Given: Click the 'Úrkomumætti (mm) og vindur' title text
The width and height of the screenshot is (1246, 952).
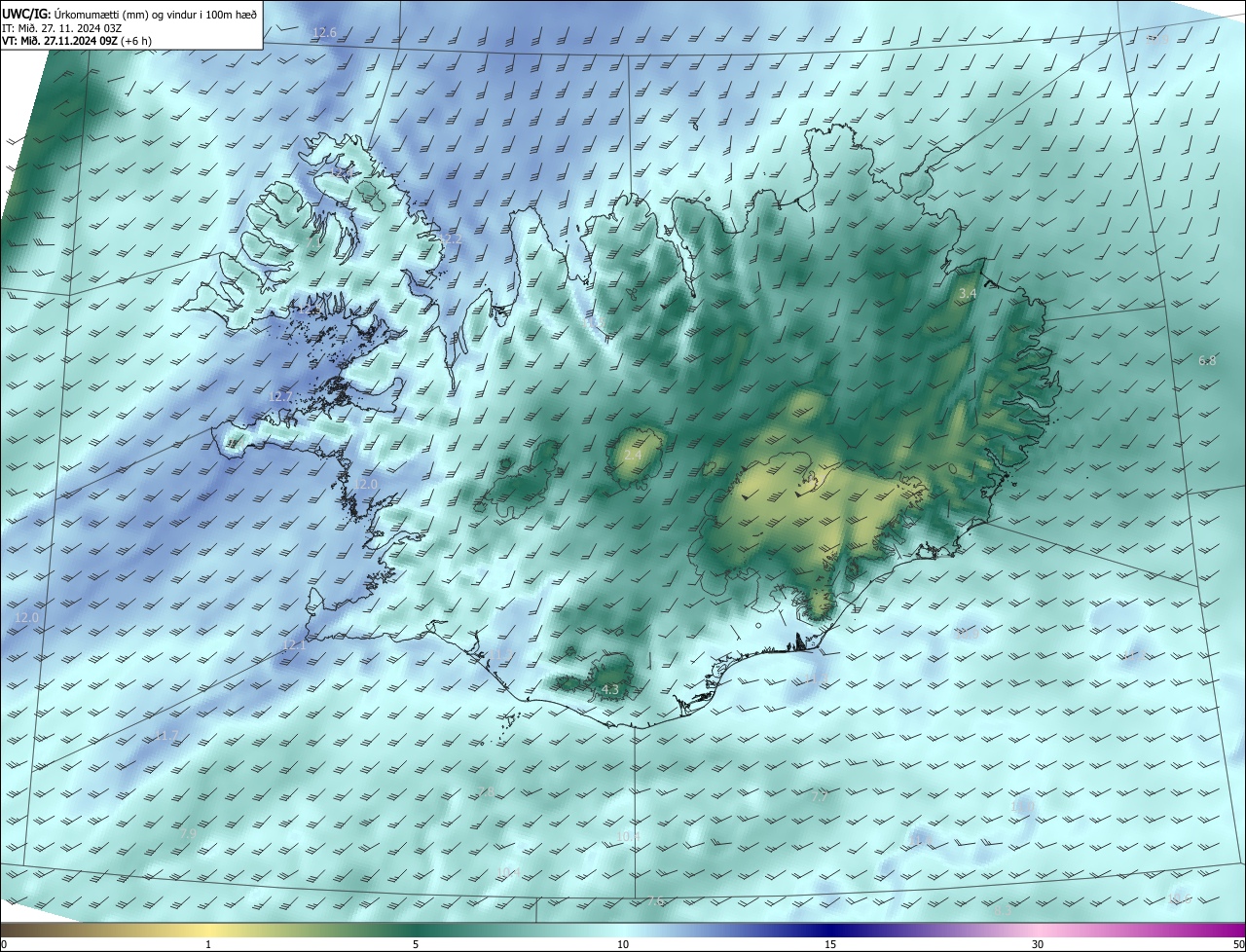Looking at the screenshot, I should click(124, 14).
